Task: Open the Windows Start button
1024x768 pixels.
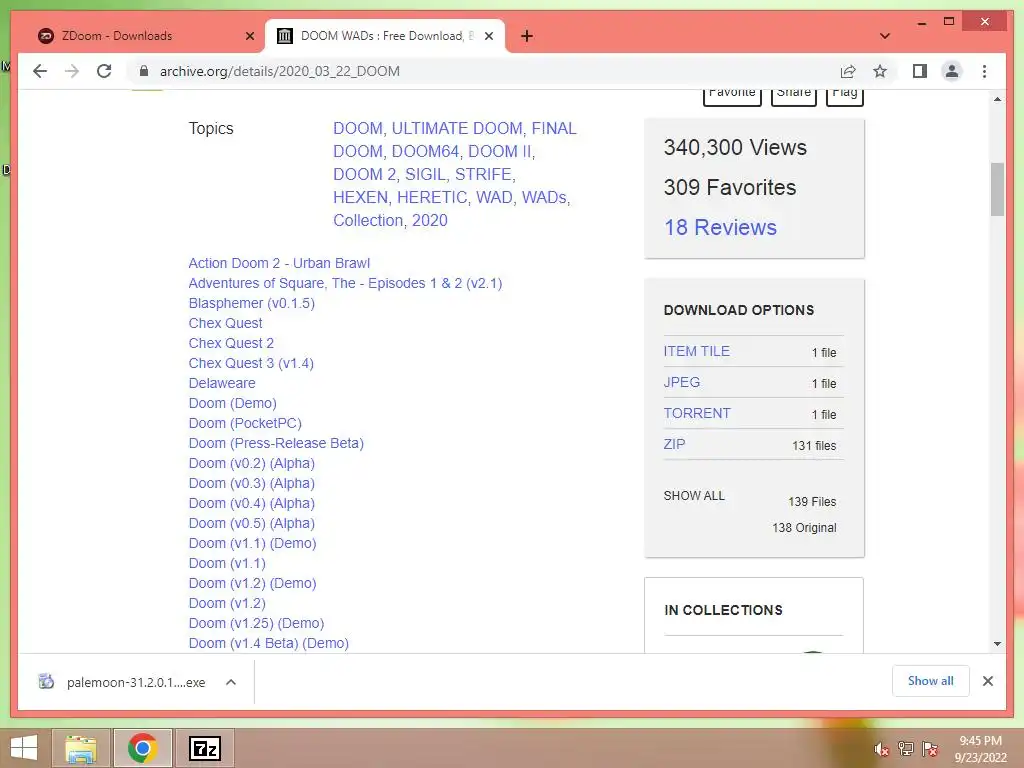Action: pyautogui.click(x=24, y=748)
